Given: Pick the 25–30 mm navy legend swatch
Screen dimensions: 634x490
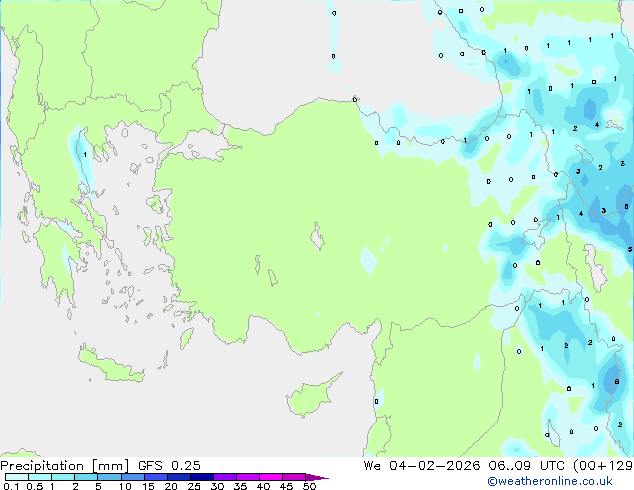Looking at the screenshot, I should pyautogui.click(x=201, y=477).
